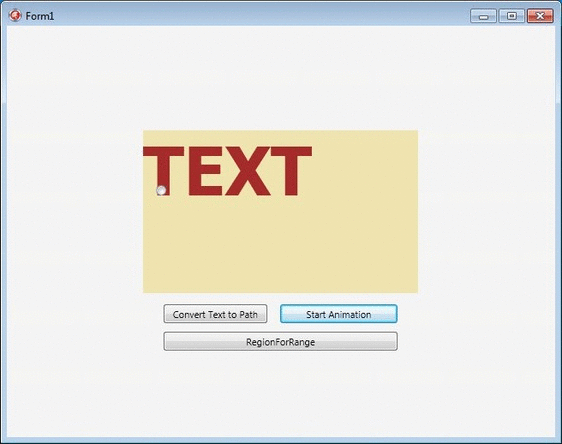Click the red letter X
562x444 pixels.
click(248, 171)
